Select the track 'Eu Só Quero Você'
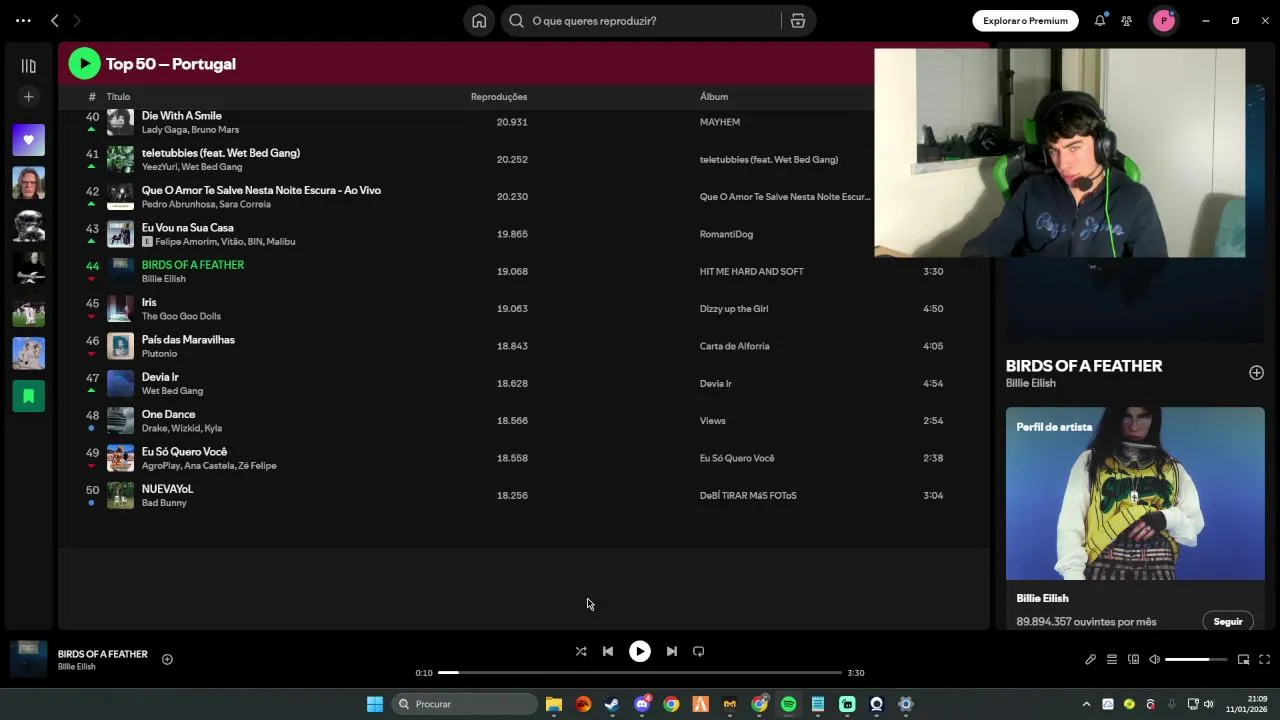The image size is (1280, 720). click(184, 452)
